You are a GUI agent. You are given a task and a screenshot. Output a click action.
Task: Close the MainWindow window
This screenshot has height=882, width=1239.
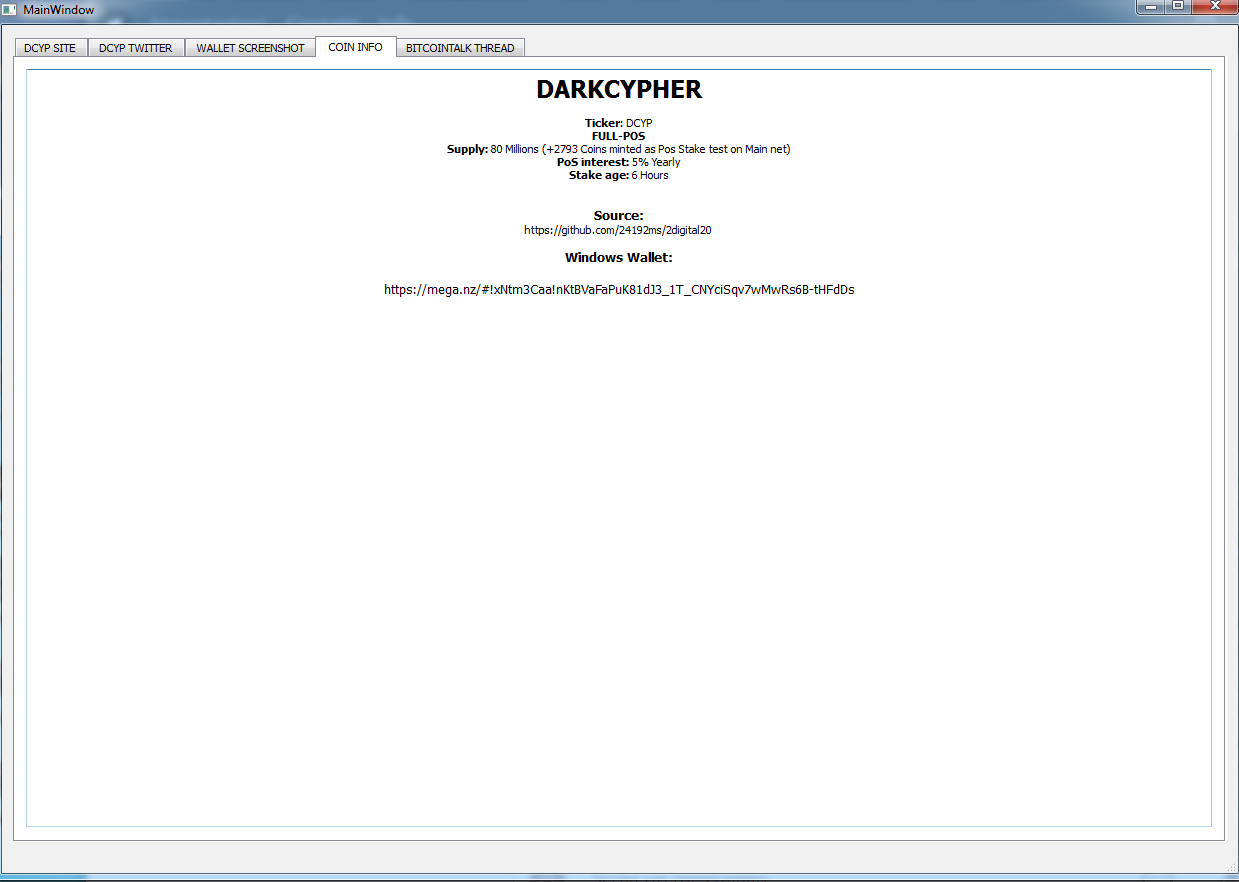click(1214, 6)
